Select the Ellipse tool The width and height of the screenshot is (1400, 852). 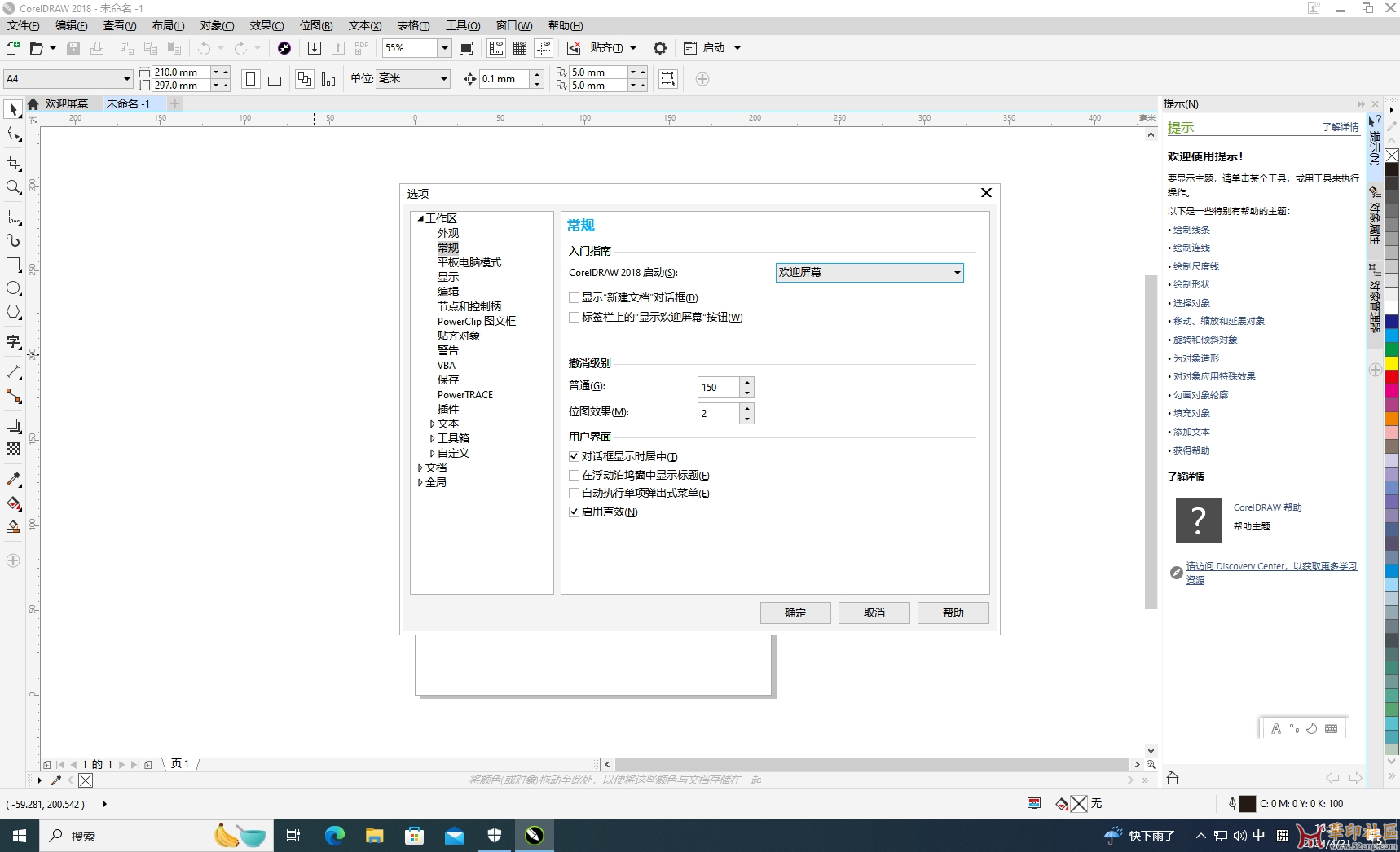13,288
